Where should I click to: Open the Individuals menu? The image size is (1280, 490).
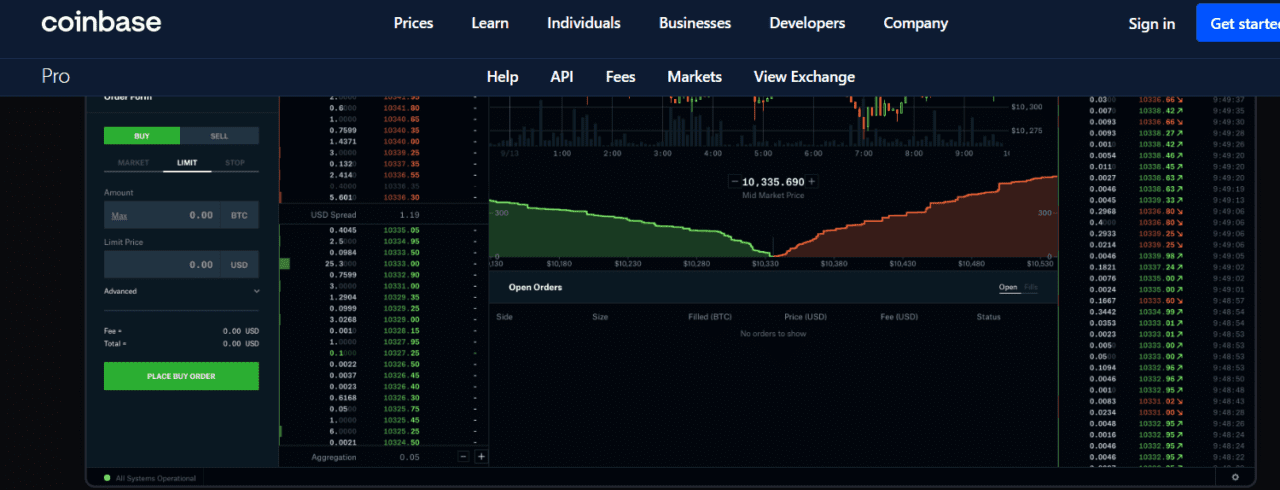tap(584, 23)
